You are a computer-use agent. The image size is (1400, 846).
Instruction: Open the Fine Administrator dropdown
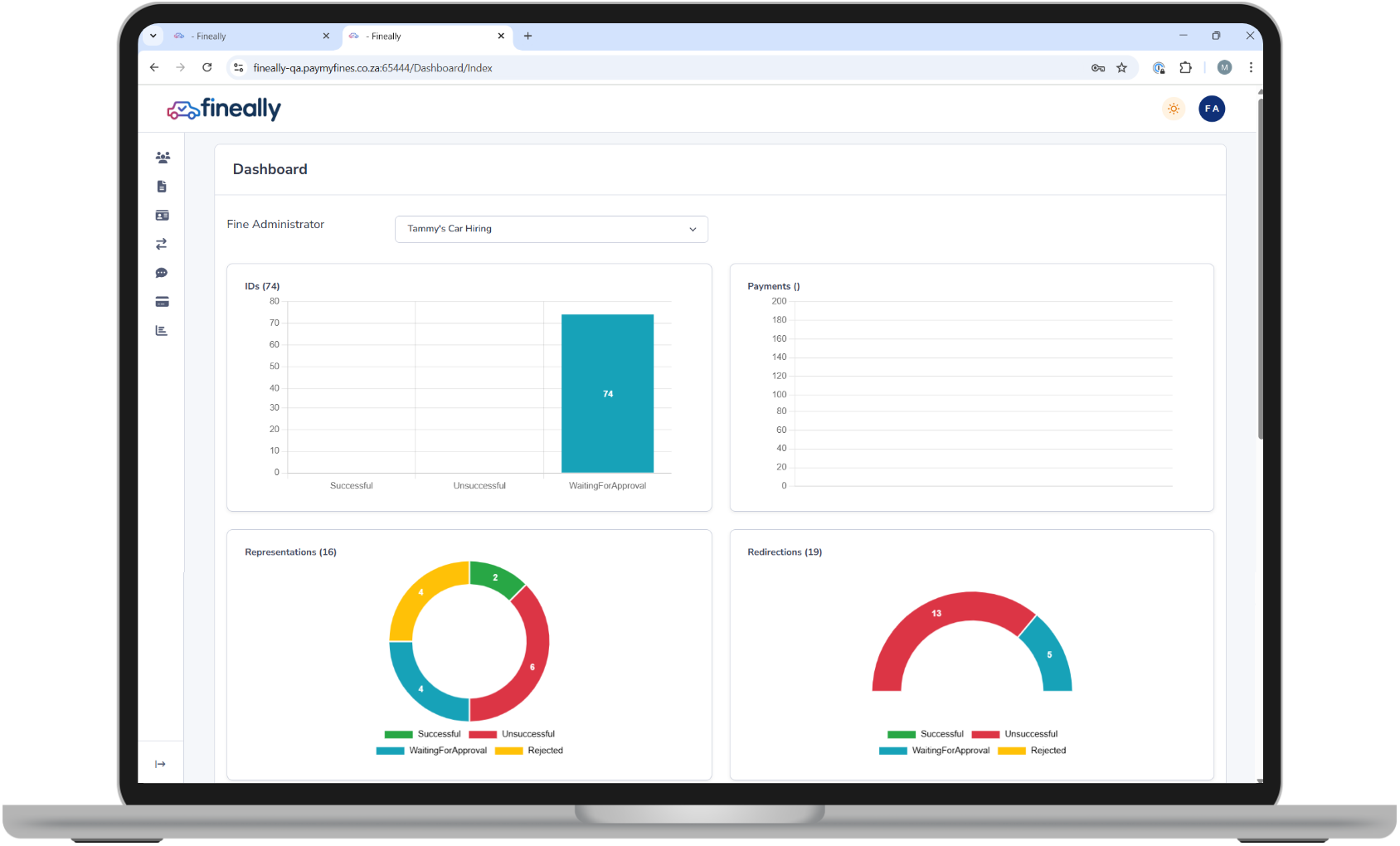552,229
